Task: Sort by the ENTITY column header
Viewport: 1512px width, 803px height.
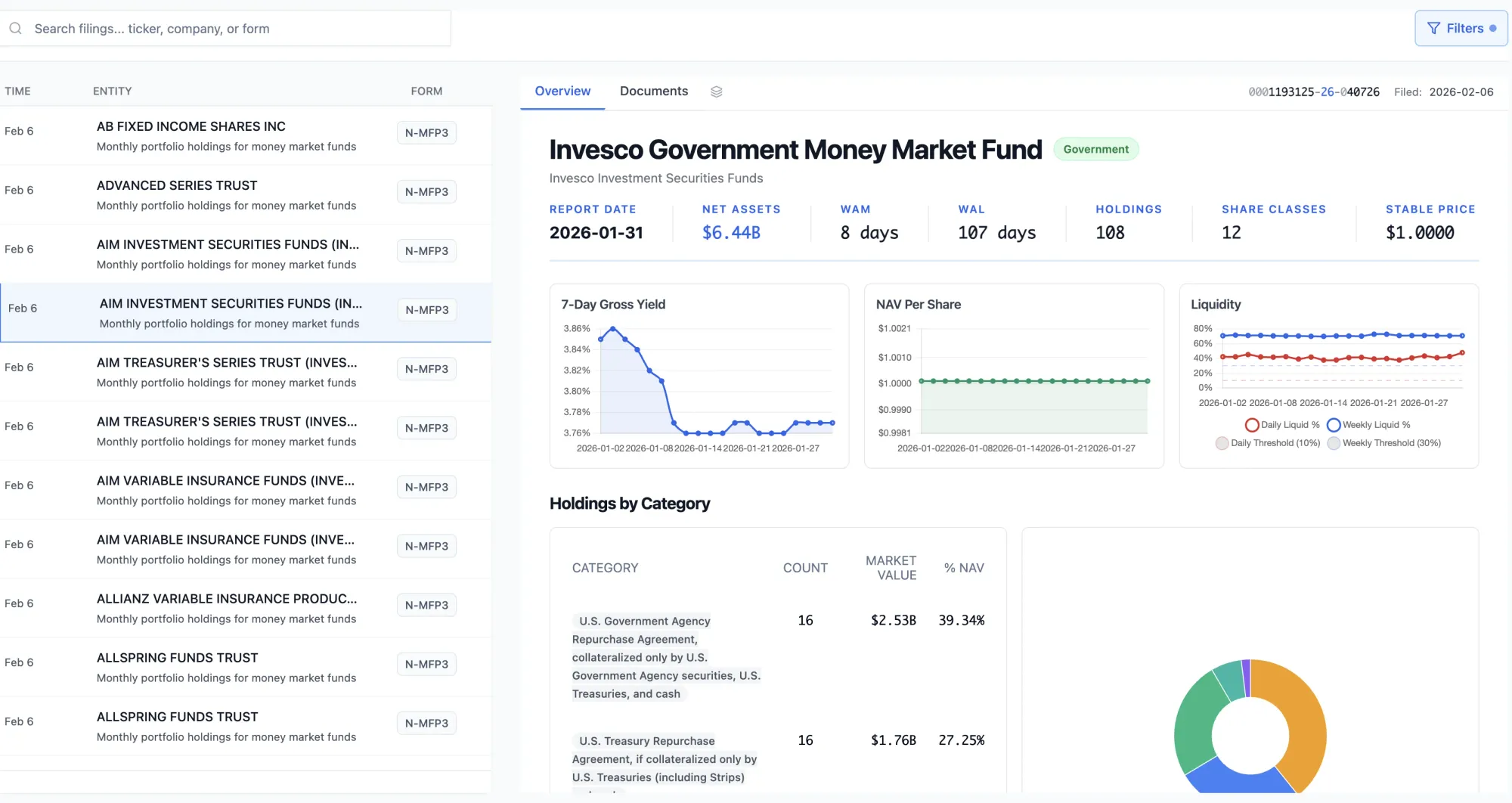Action: pos(112,91)
